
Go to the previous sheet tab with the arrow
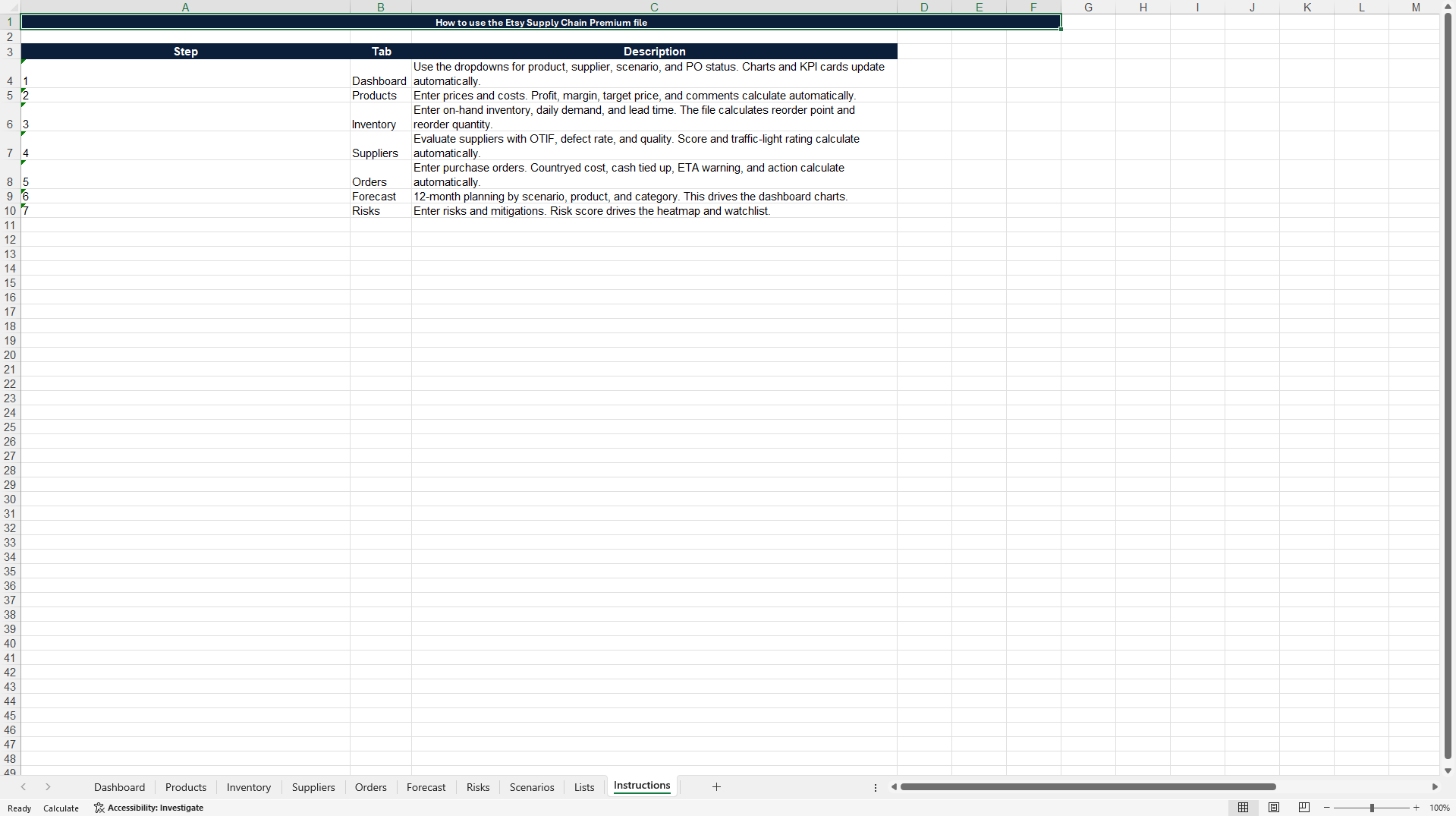pyautogui.click(x=24, y=787)
